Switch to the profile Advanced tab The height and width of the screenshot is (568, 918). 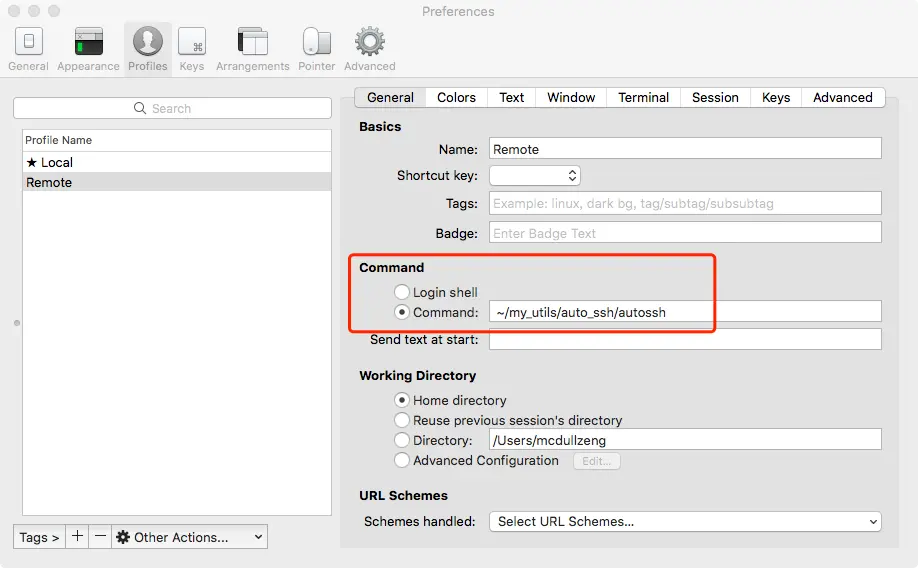[x=842, y=98]
